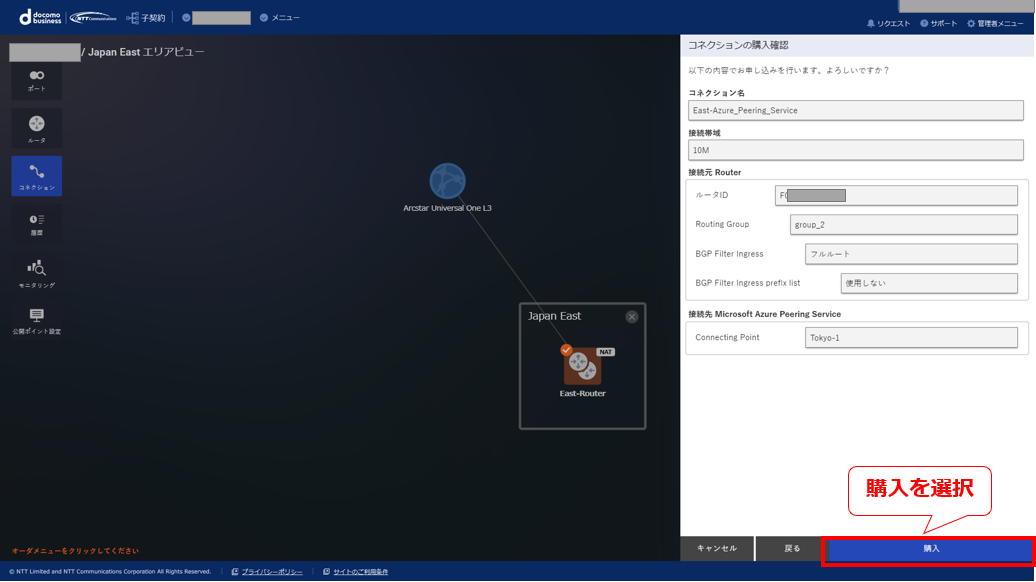Open the ポート (Port) sidebar icon
This screenshot has width=1036, height=582.
(36, 81)
